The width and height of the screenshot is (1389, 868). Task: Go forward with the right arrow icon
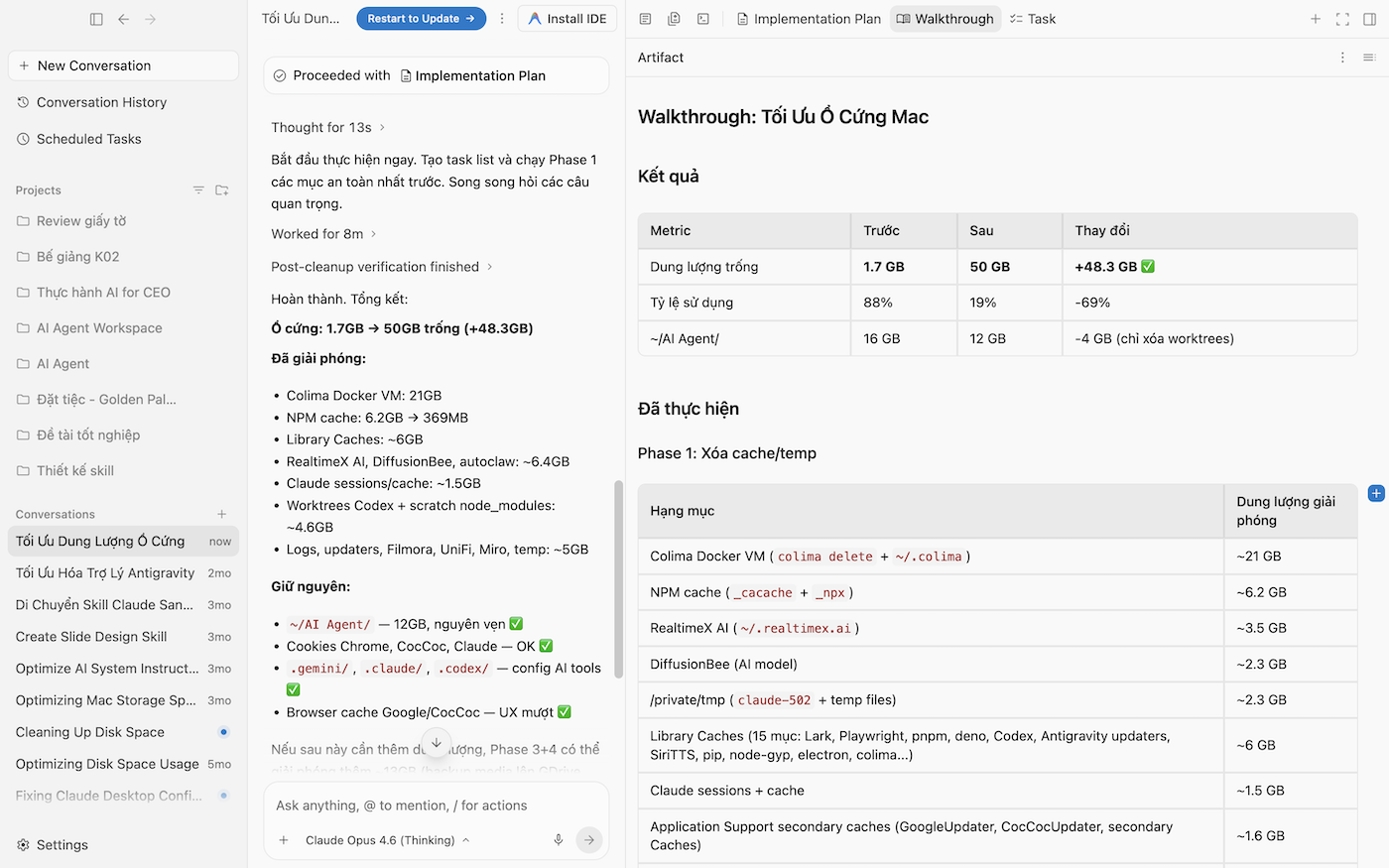(151, 19)
